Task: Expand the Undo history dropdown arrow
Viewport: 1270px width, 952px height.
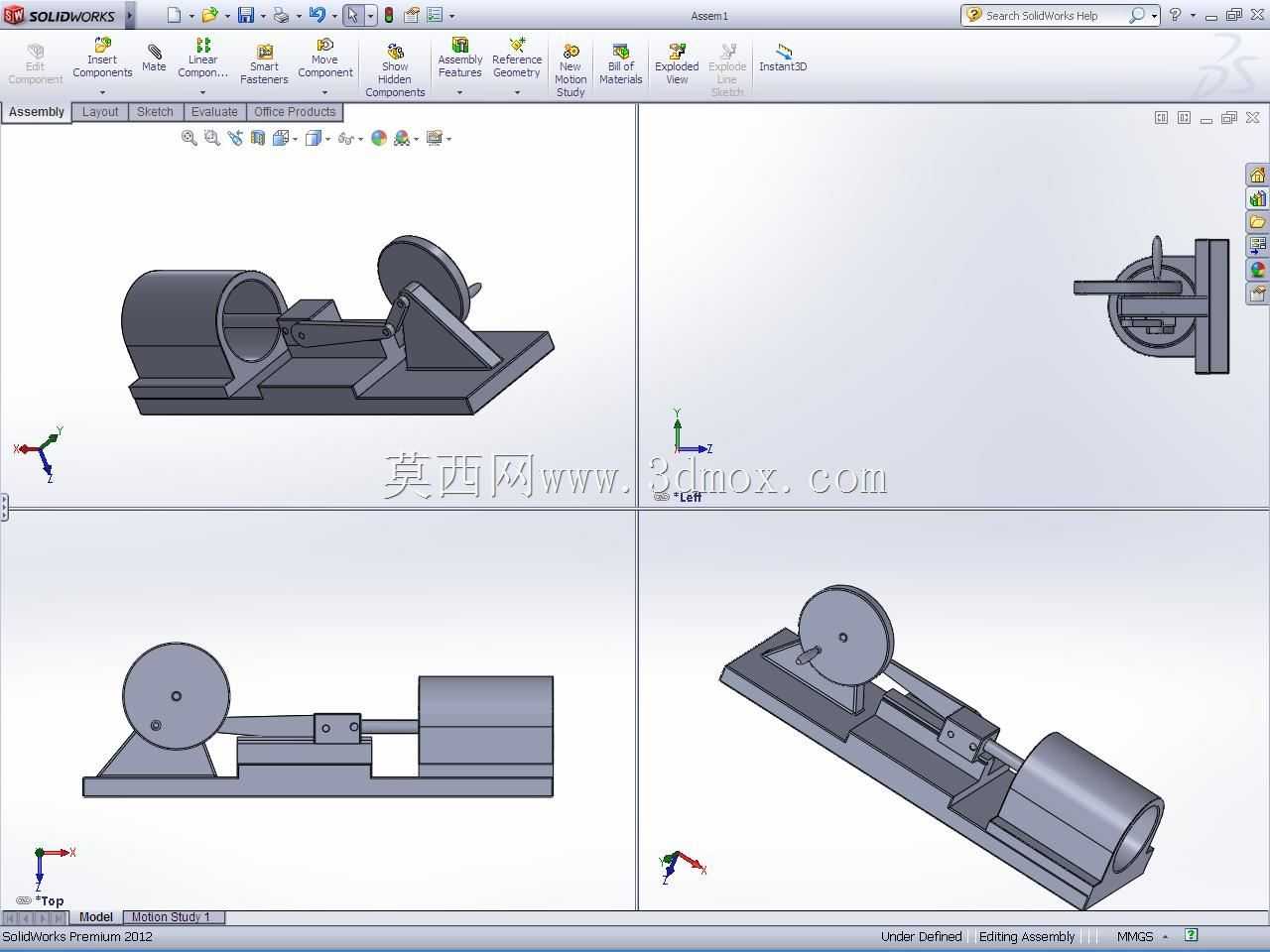Action: 334,16
